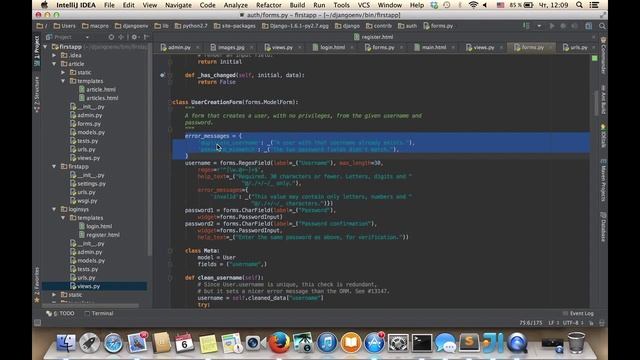The width and height of the screenshot is (640, 360).
Task: Open the Terminal tool window
Action: pos(99,313)
